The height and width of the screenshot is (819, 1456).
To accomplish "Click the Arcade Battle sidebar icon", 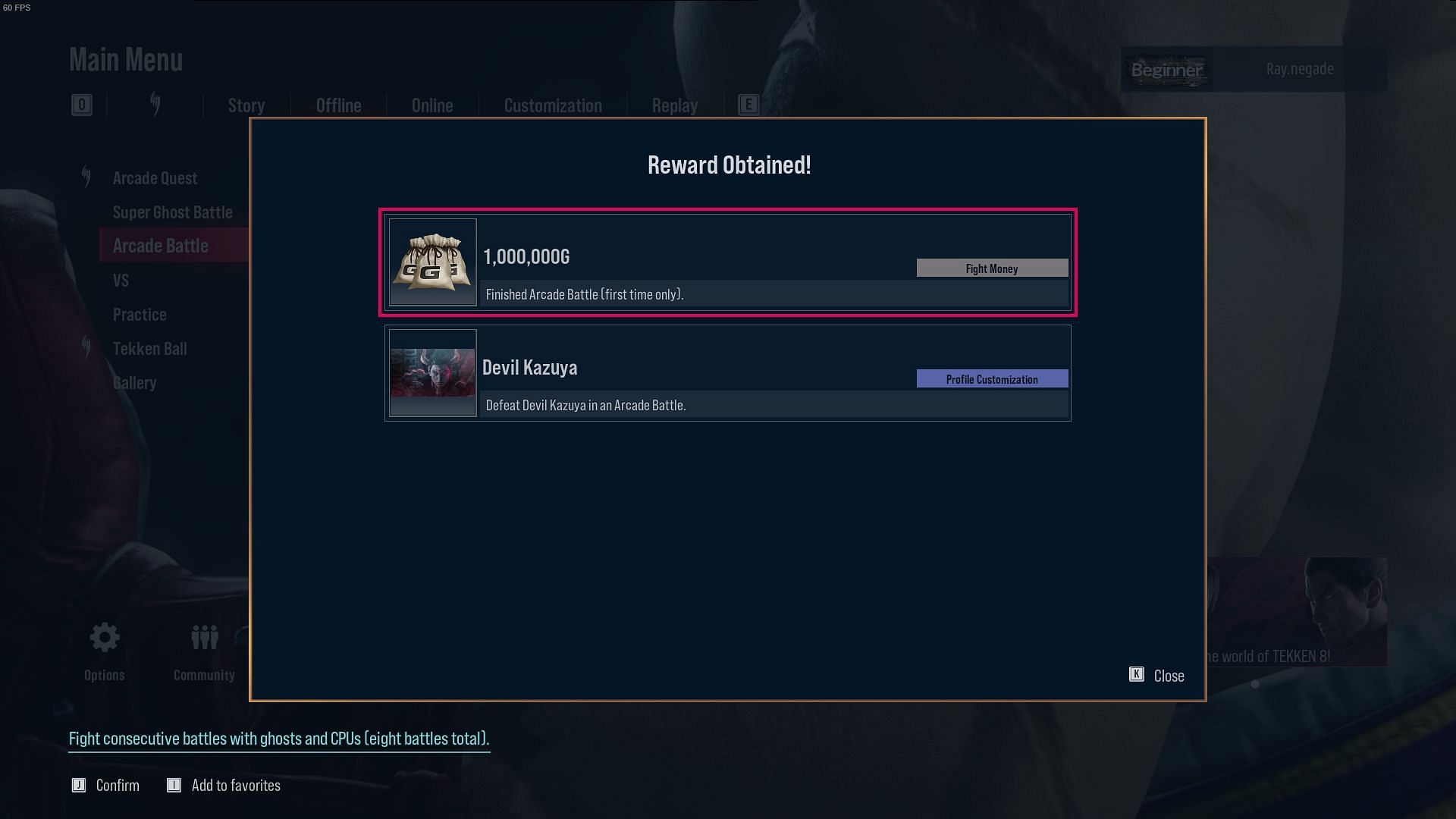I will click(x=160, y=245).
